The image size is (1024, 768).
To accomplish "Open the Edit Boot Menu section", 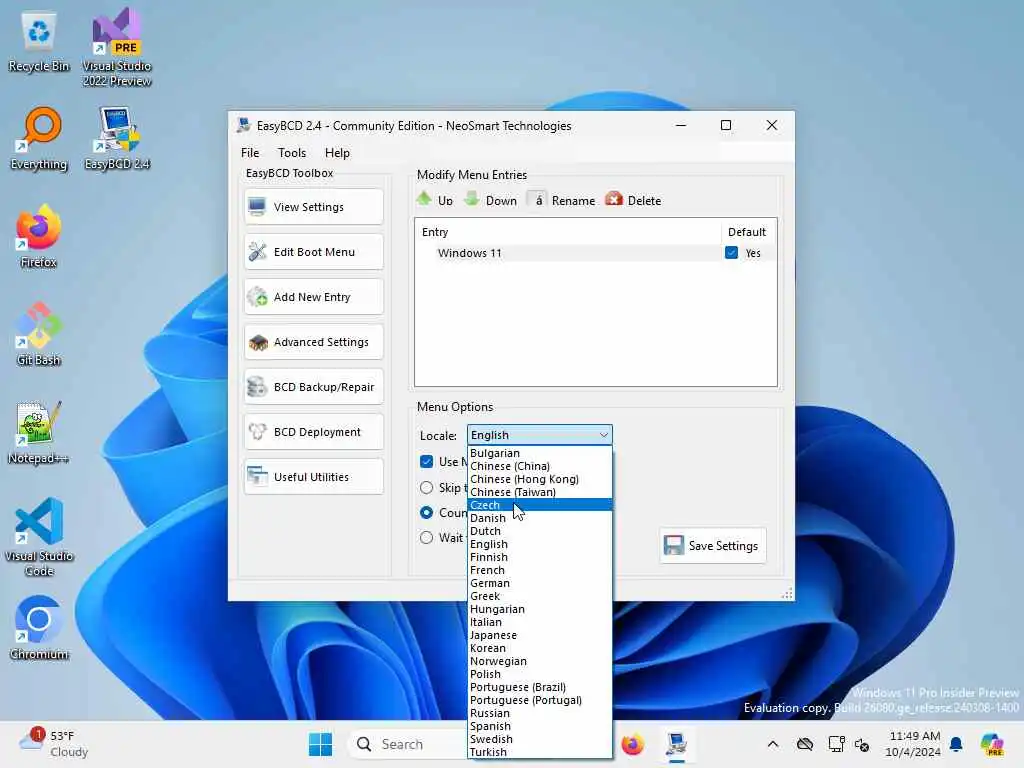I will (313, 252).
